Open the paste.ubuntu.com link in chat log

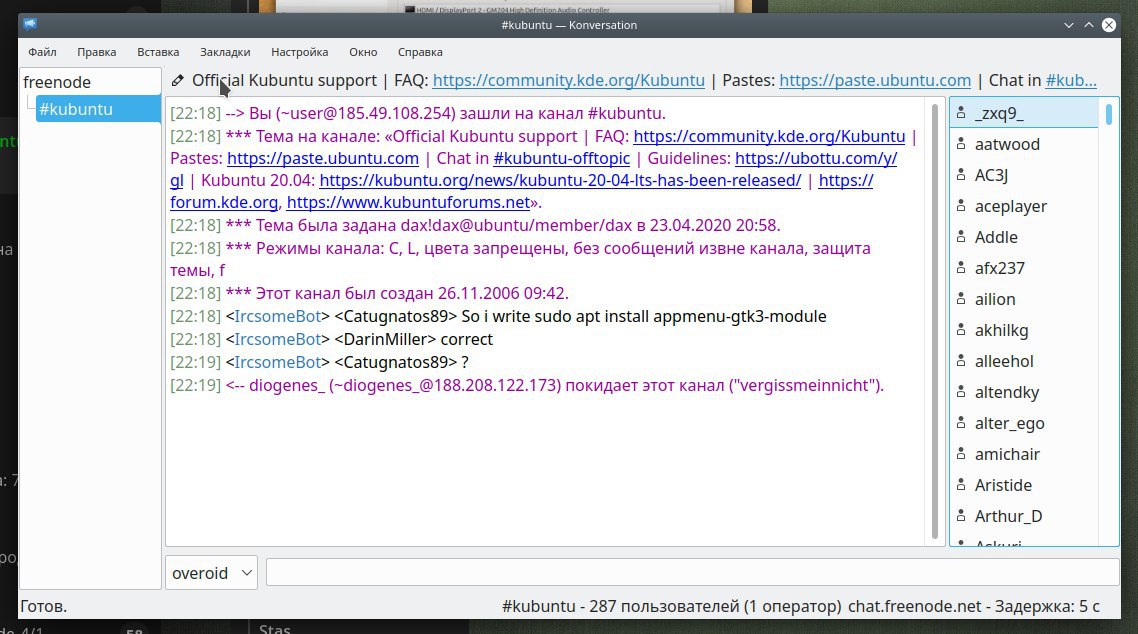click(323, 158)
